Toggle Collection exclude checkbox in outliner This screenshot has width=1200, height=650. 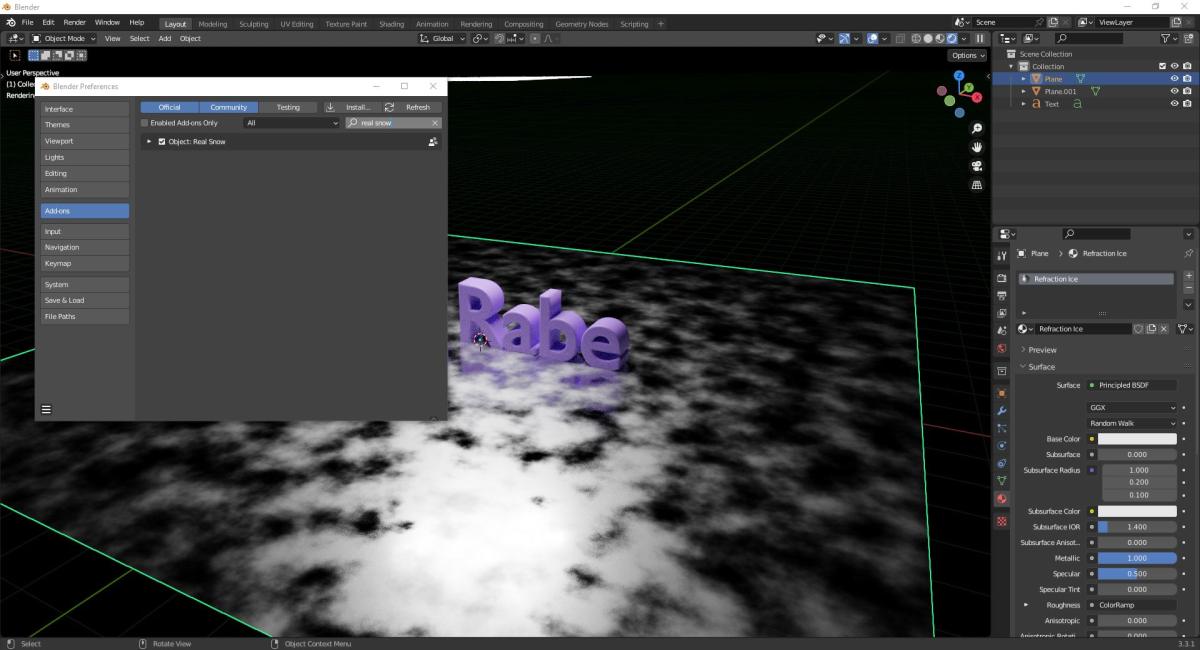click(1162, 66)
